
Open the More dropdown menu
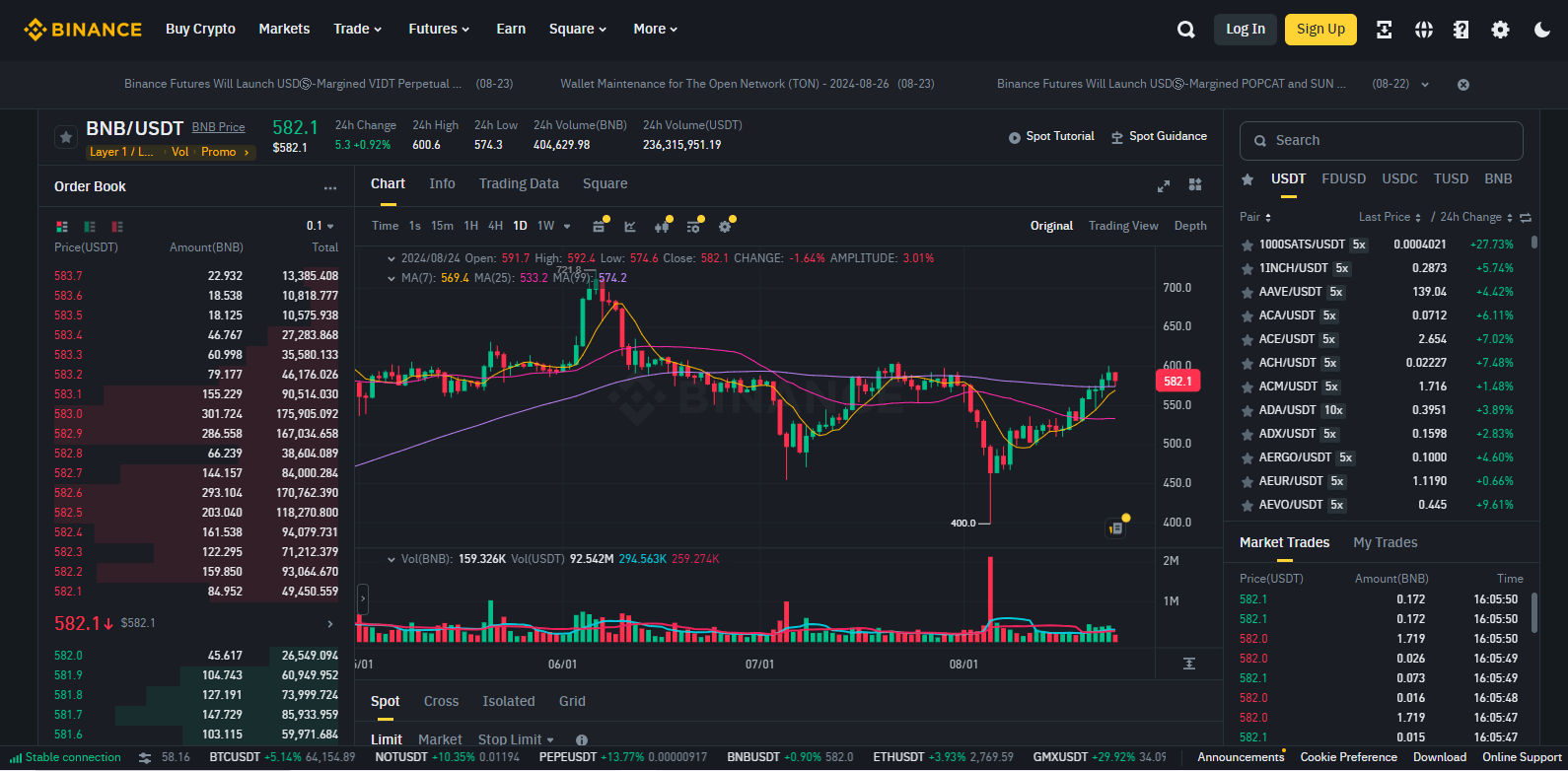tap(656, 30)
